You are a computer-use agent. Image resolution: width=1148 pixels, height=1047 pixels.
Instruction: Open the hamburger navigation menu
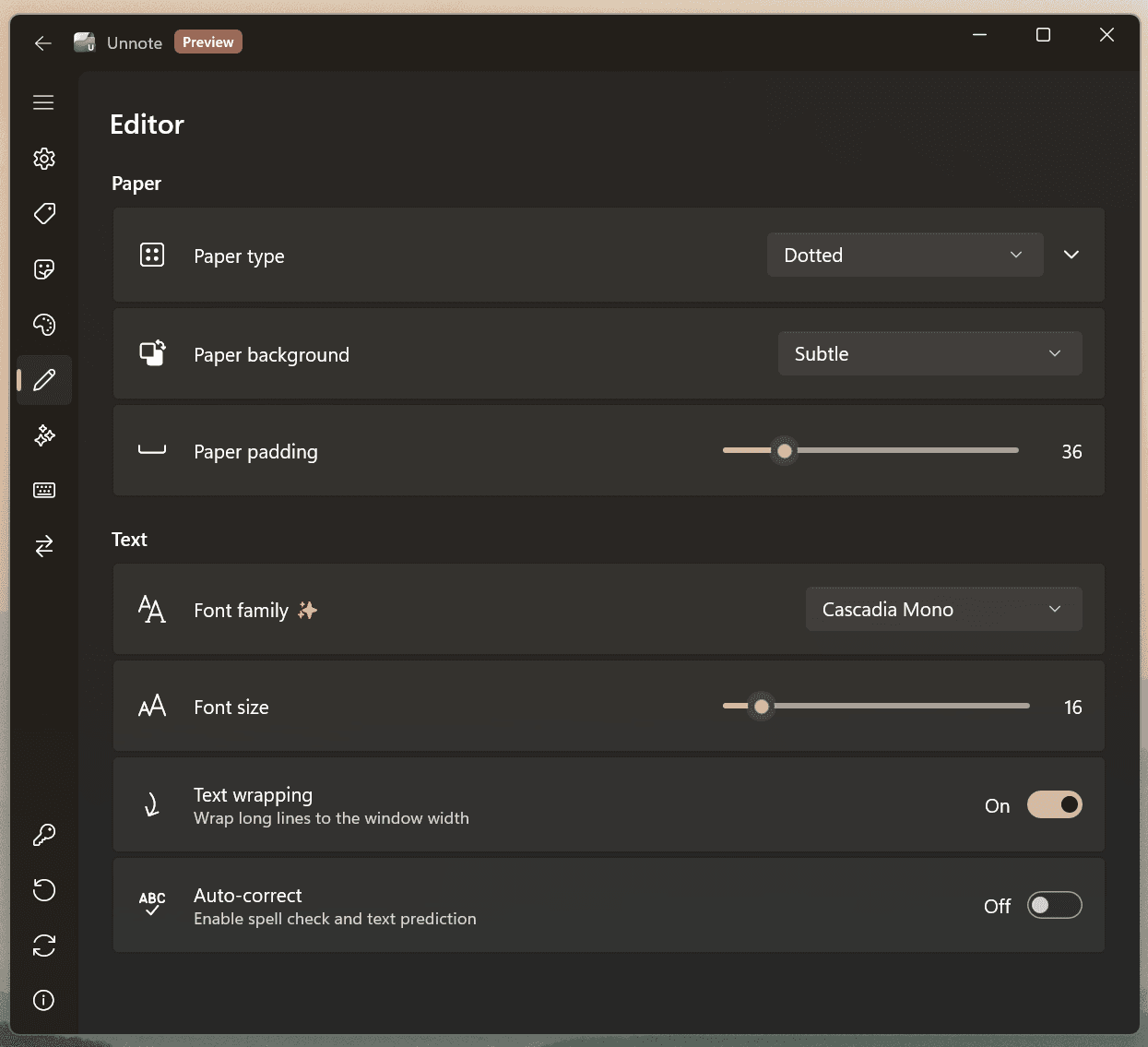coord(43,102)
